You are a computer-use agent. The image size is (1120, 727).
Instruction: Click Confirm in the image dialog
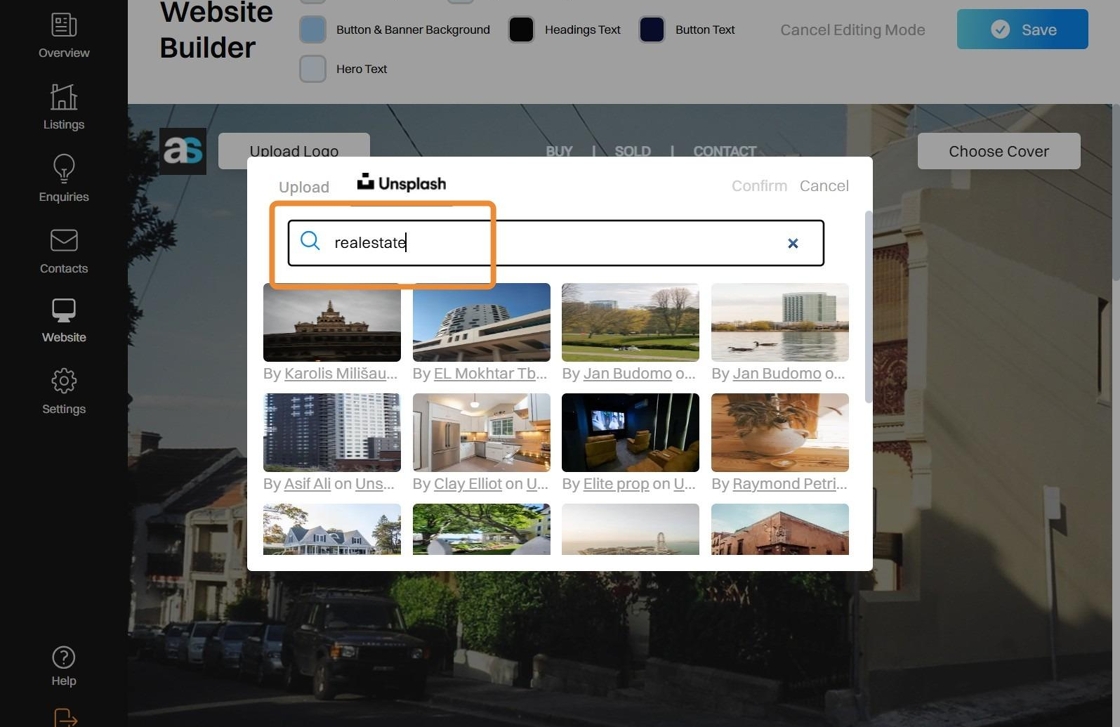[759, 186]
